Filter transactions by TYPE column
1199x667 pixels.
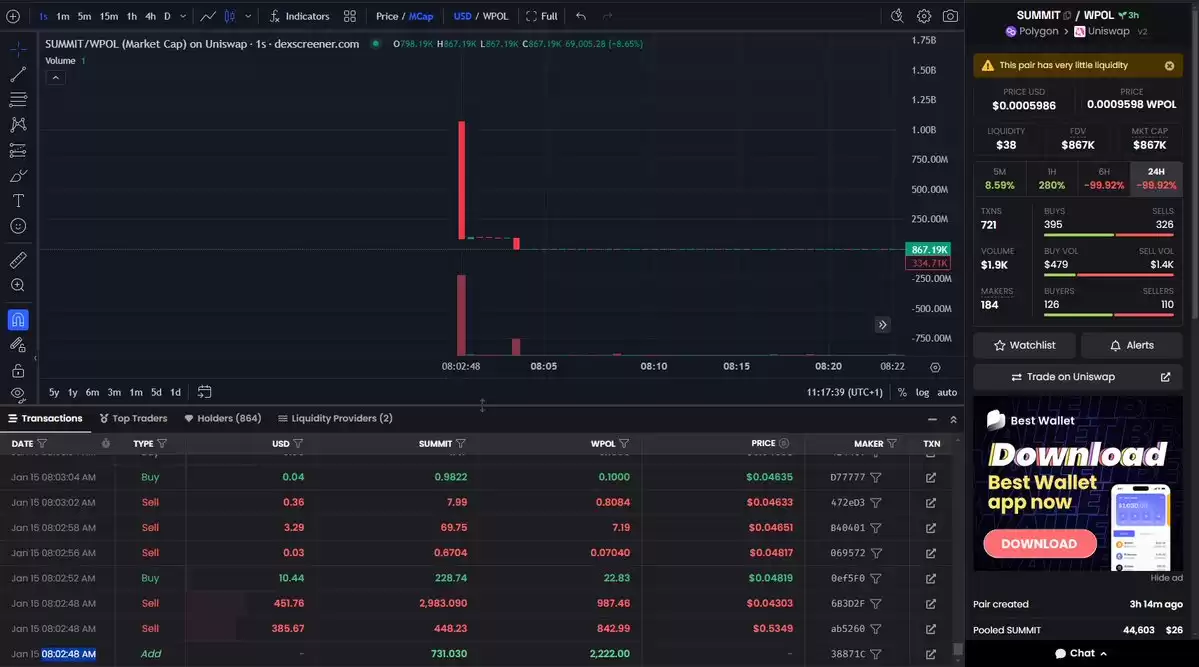click(x=161, y=444)
